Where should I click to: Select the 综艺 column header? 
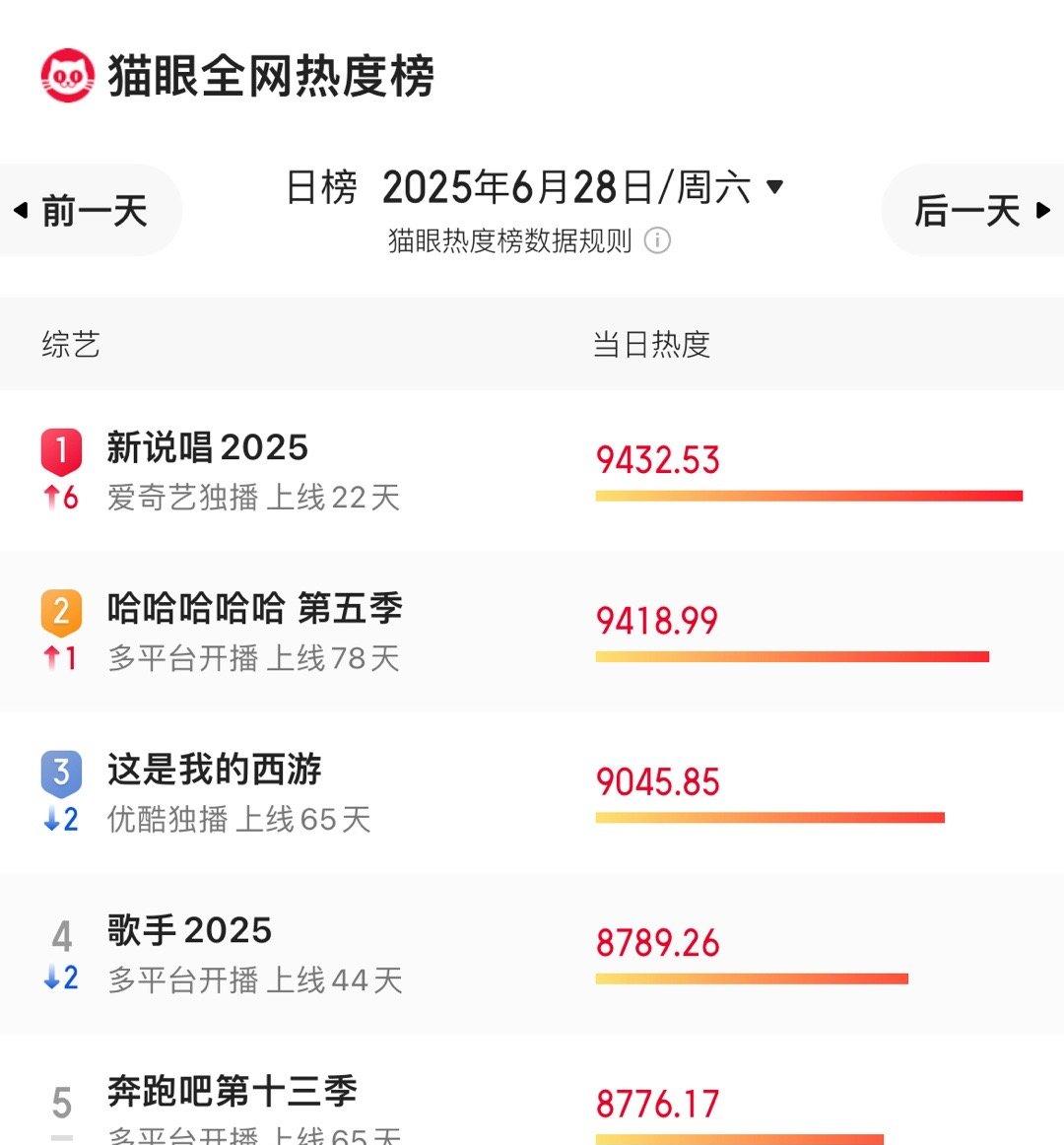tap(71, 344)
